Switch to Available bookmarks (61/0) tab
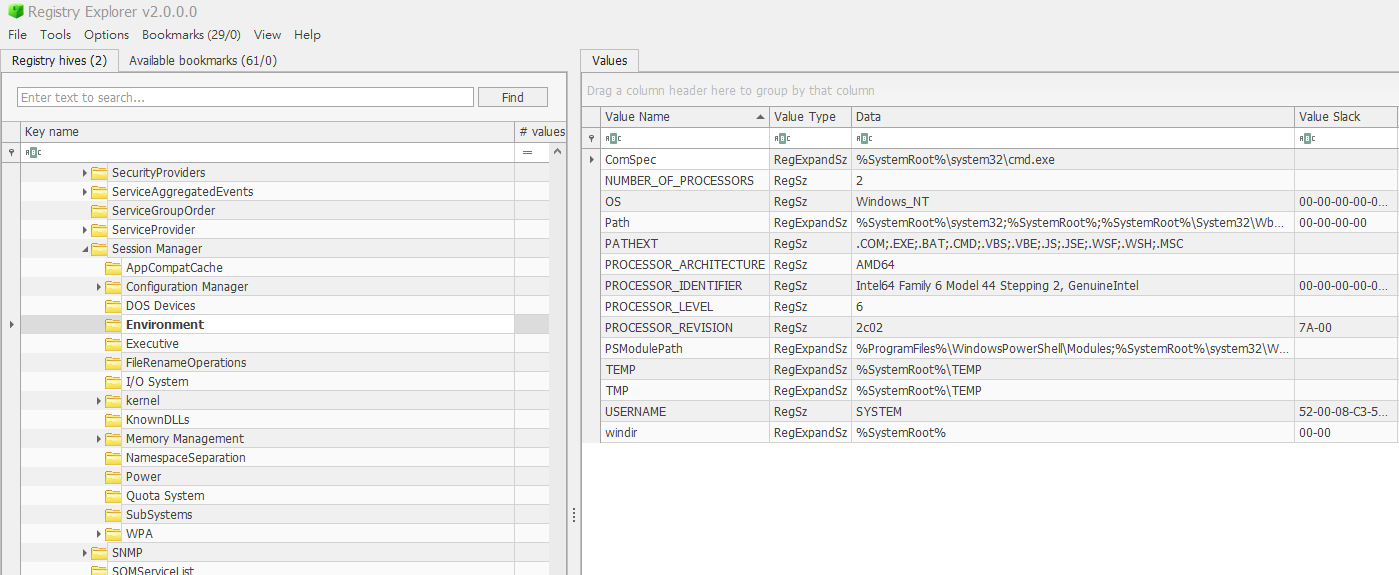Viewport: 1399px width, 575px height. [x=203, y=60]
